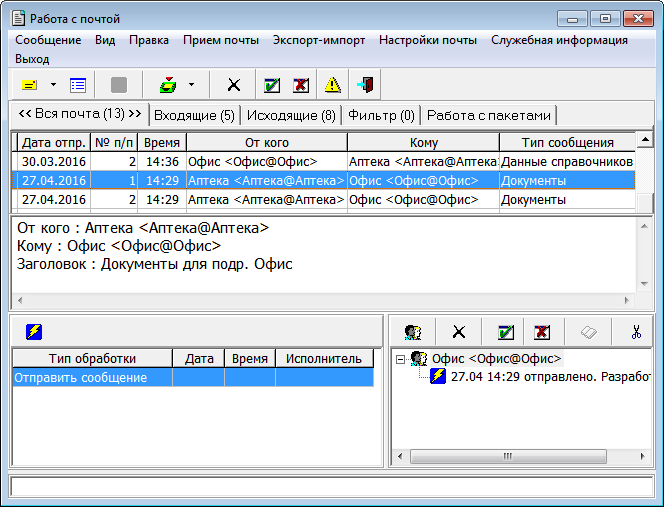Click the green send/receive mail icon
Screen dimensions: 664x507
168,85
